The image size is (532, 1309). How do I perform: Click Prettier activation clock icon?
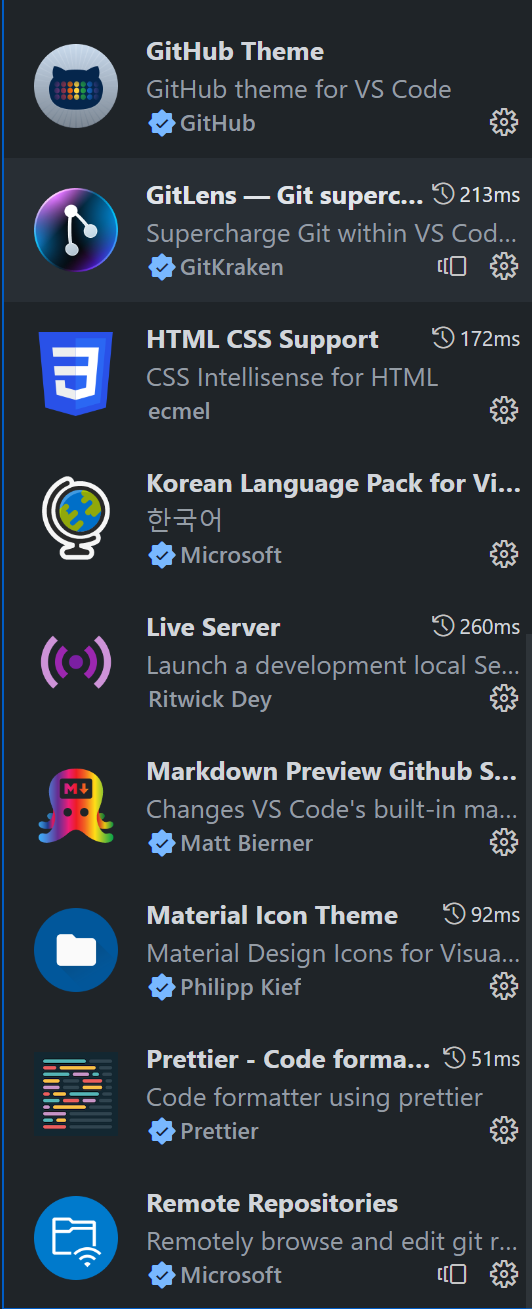454,1059
